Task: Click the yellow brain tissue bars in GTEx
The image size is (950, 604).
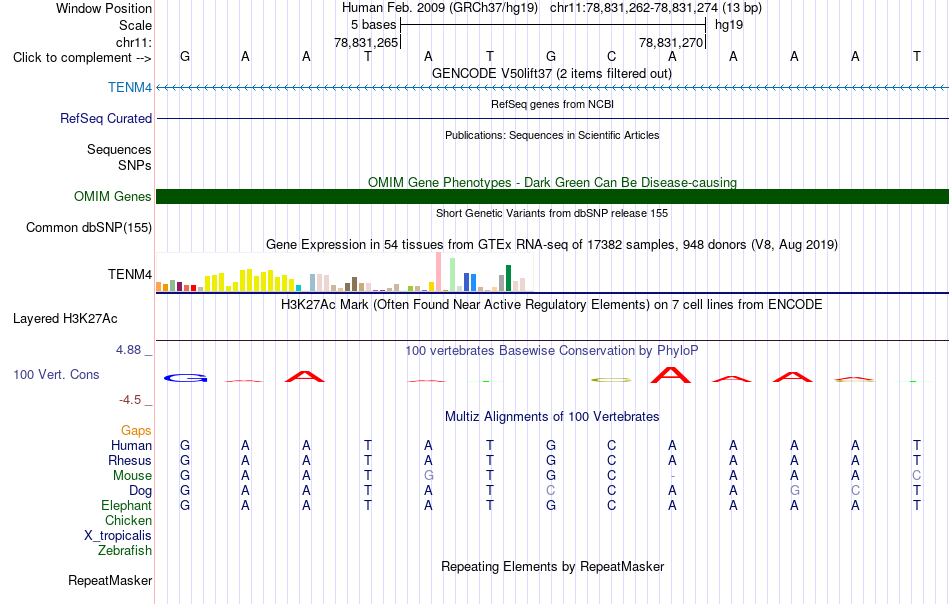Action: [x=252, y=280]
